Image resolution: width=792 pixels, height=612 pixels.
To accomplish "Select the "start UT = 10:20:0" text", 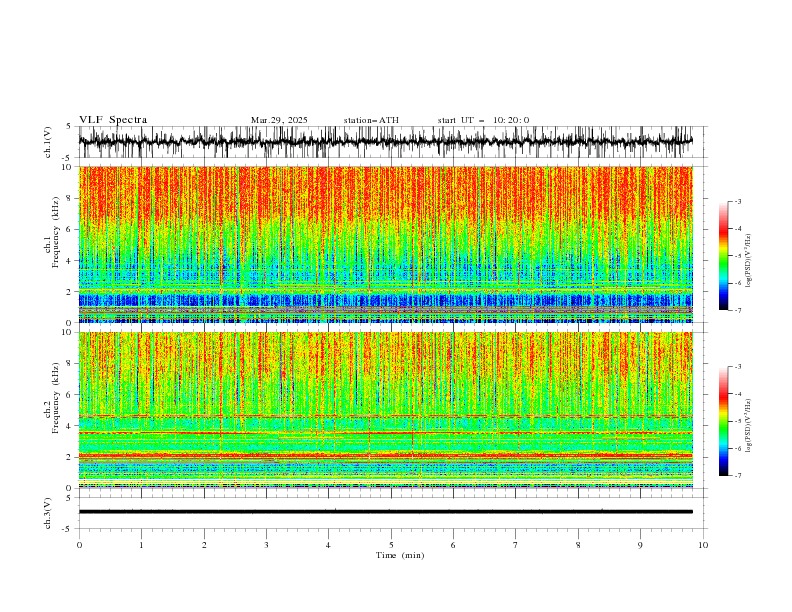I will [483, 120].
